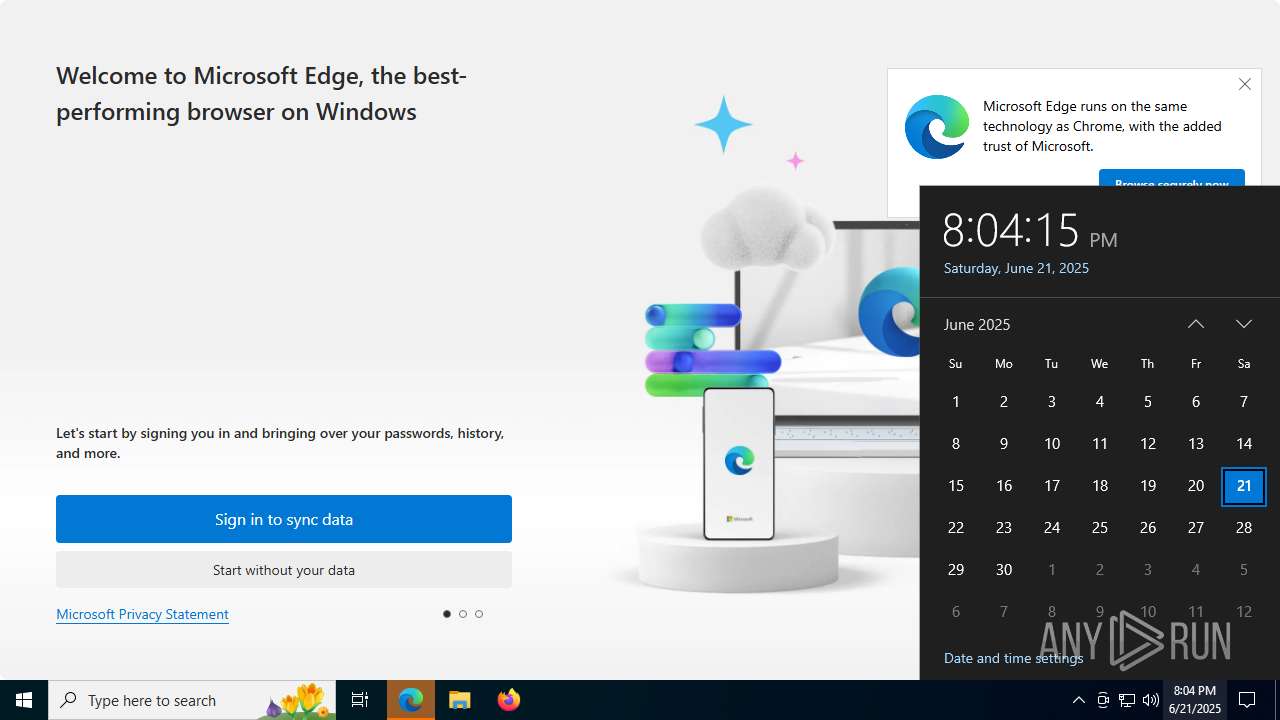Click the taskbar search box

192,700
